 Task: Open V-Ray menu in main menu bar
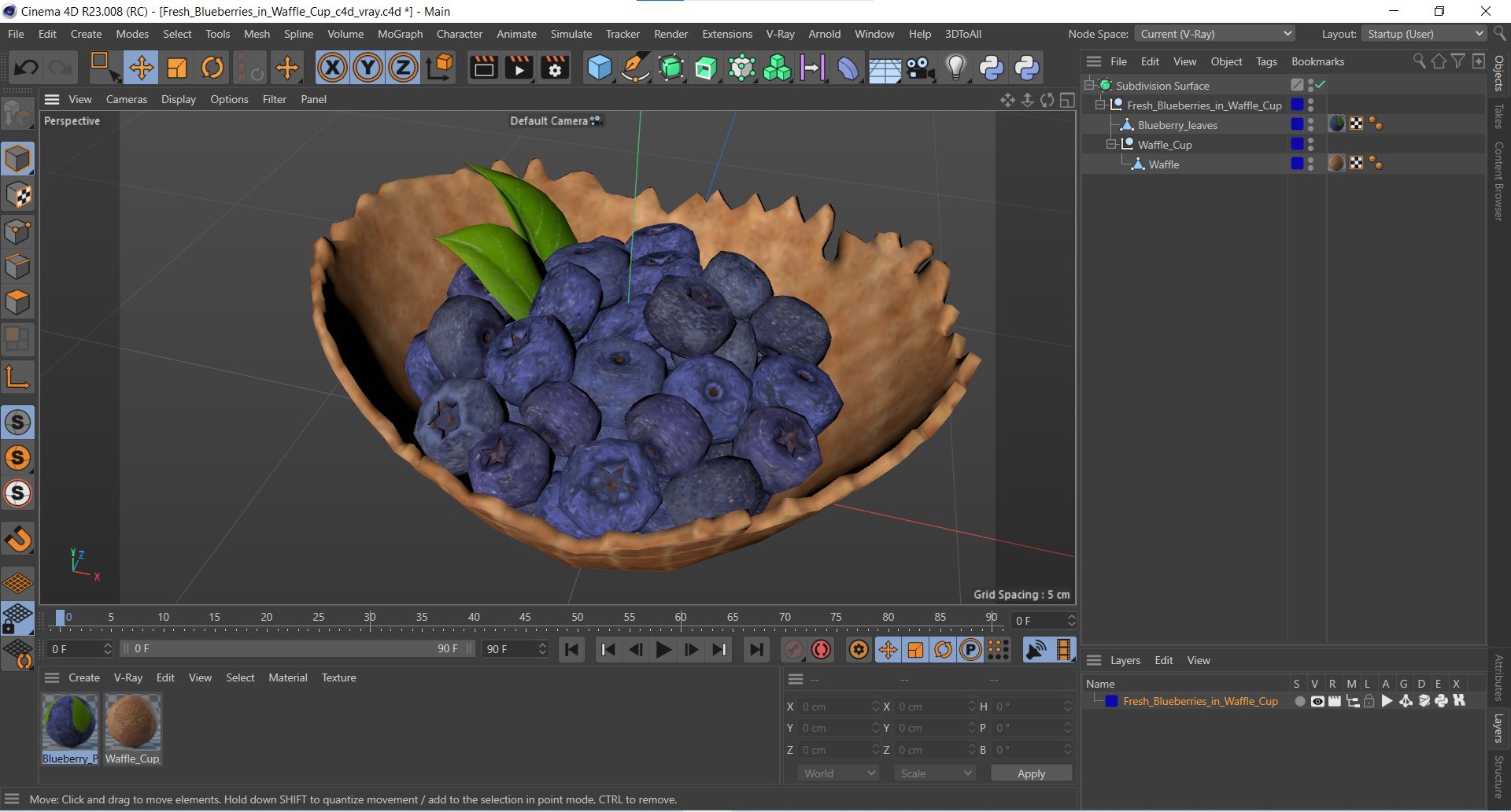(780, 34)
